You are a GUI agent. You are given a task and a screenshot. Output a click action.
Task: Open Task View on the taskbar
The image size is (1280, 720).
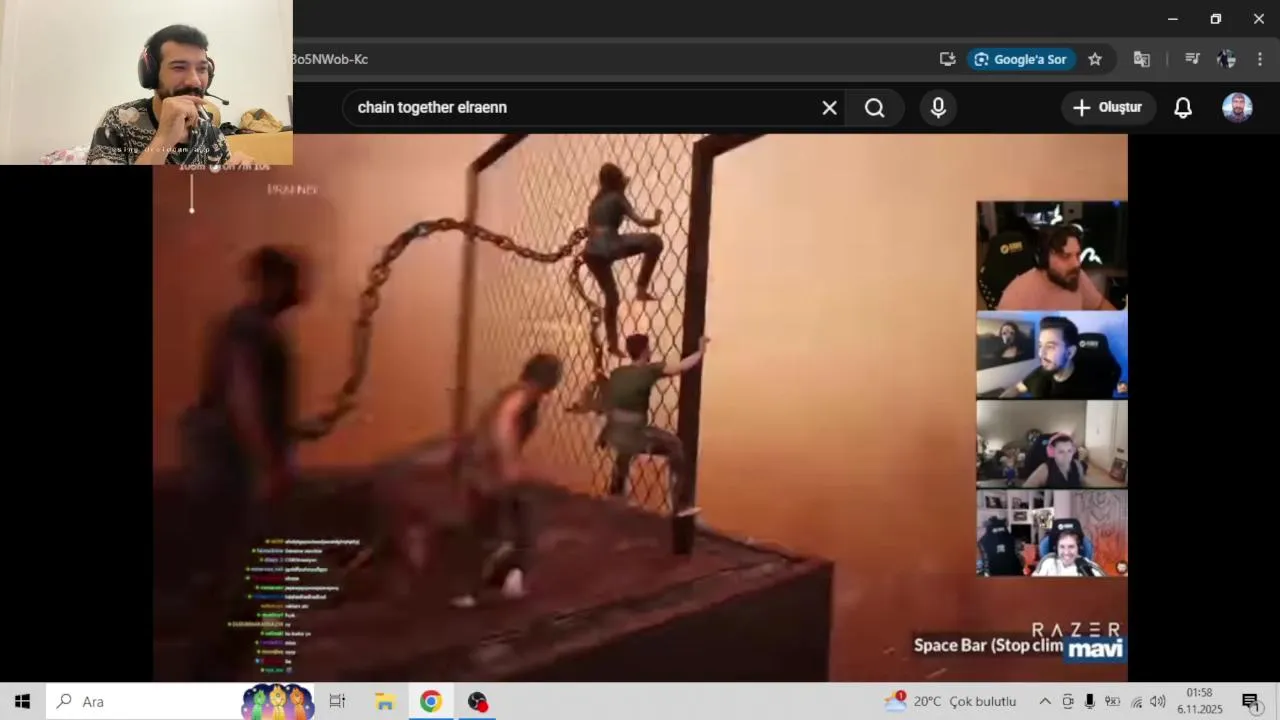(x=337, y=701)
